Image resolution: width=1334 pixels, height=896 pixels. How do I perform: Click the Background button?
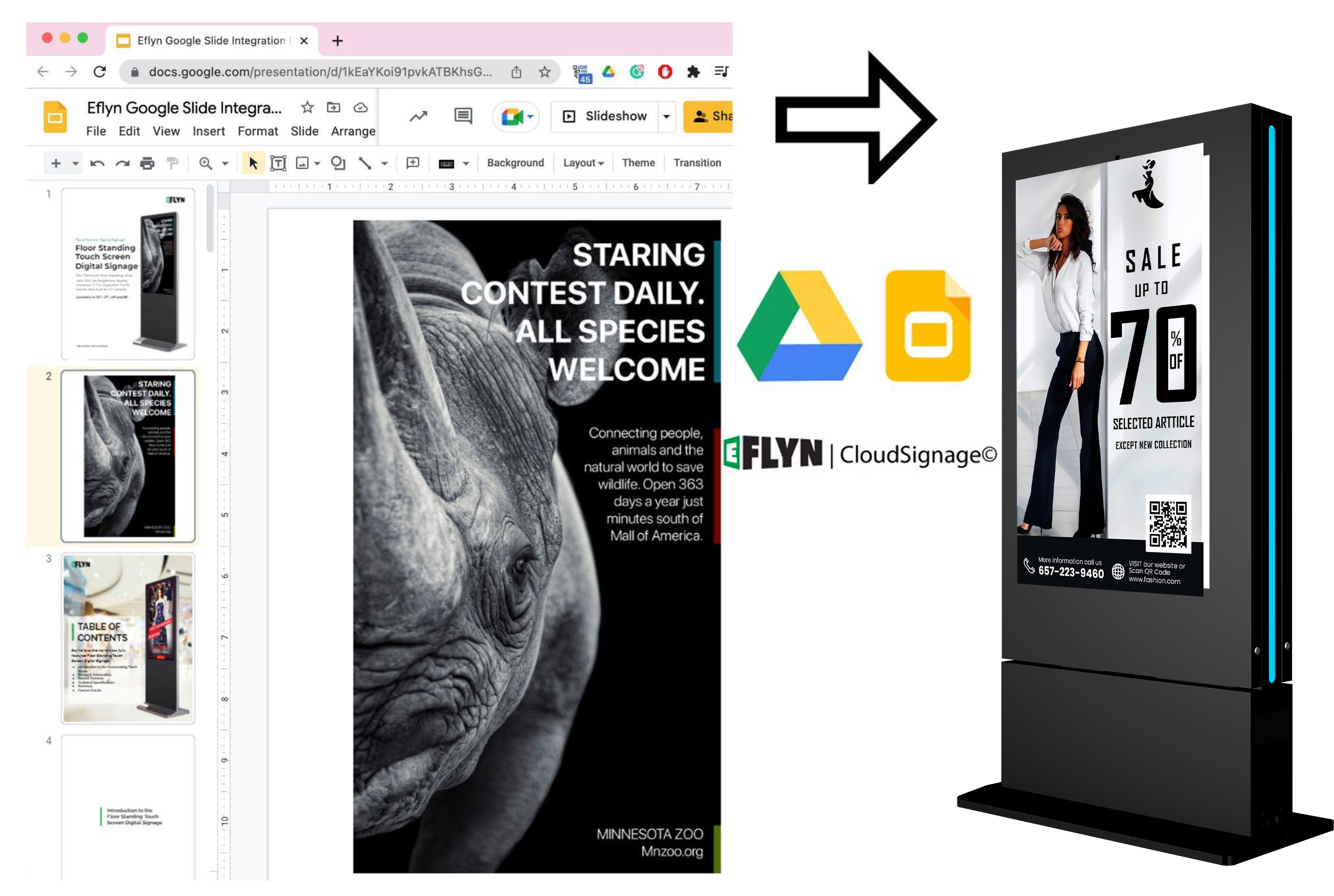coord(515,163)
